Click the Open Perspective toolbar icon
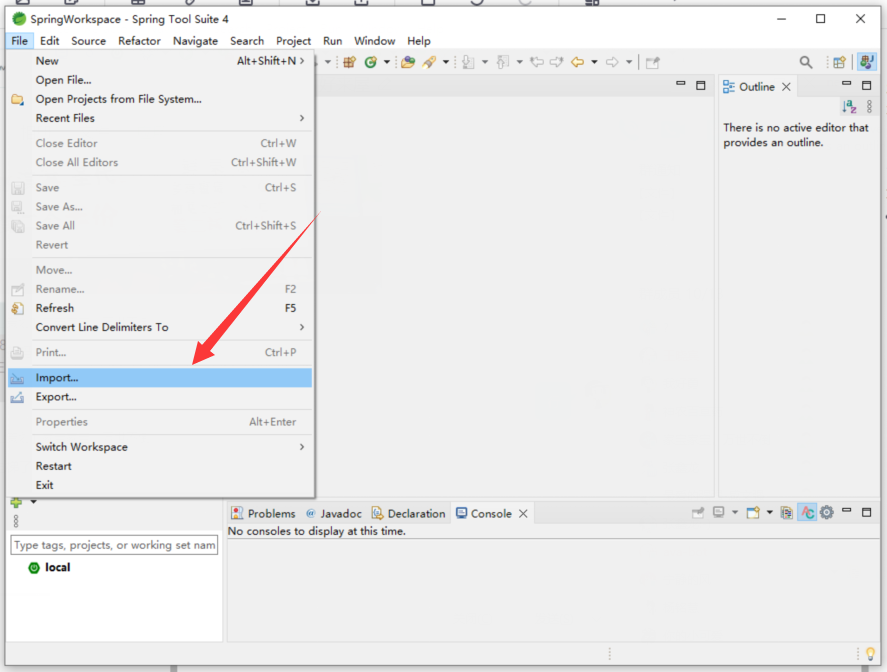 click(839, 62)
